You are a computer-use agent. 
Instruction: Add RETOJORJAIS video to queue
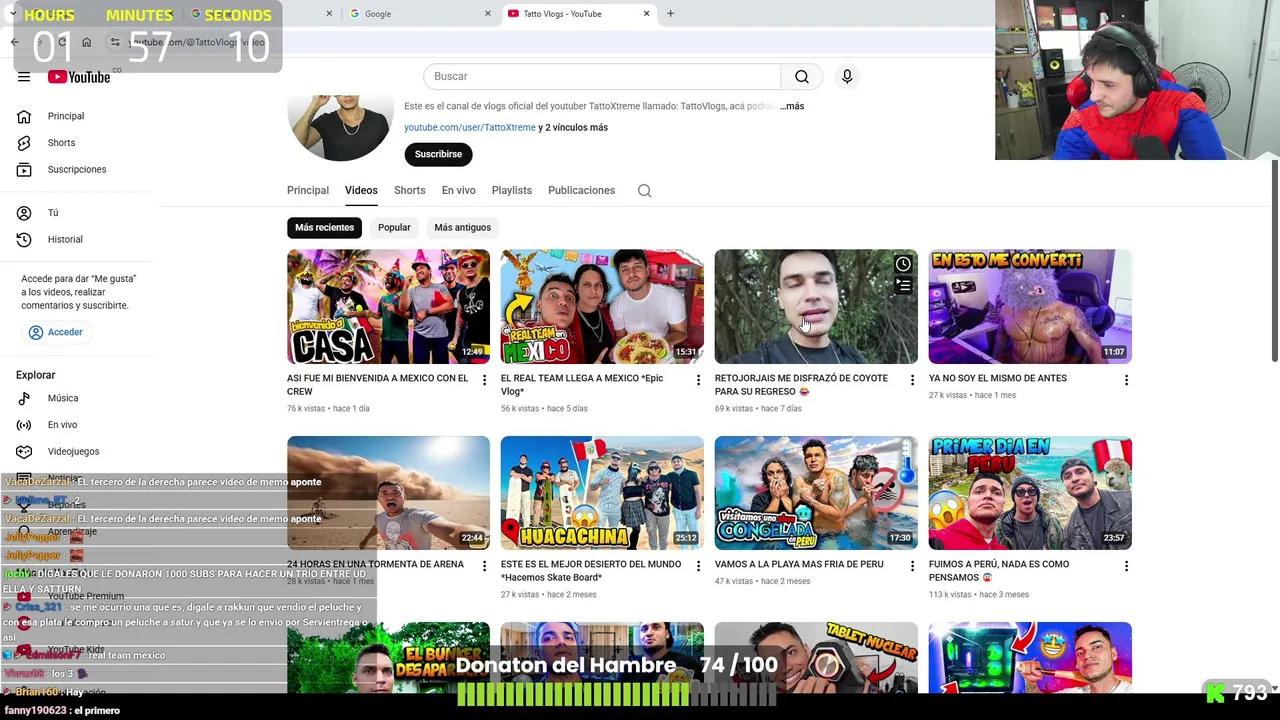[x=903, y=286]
